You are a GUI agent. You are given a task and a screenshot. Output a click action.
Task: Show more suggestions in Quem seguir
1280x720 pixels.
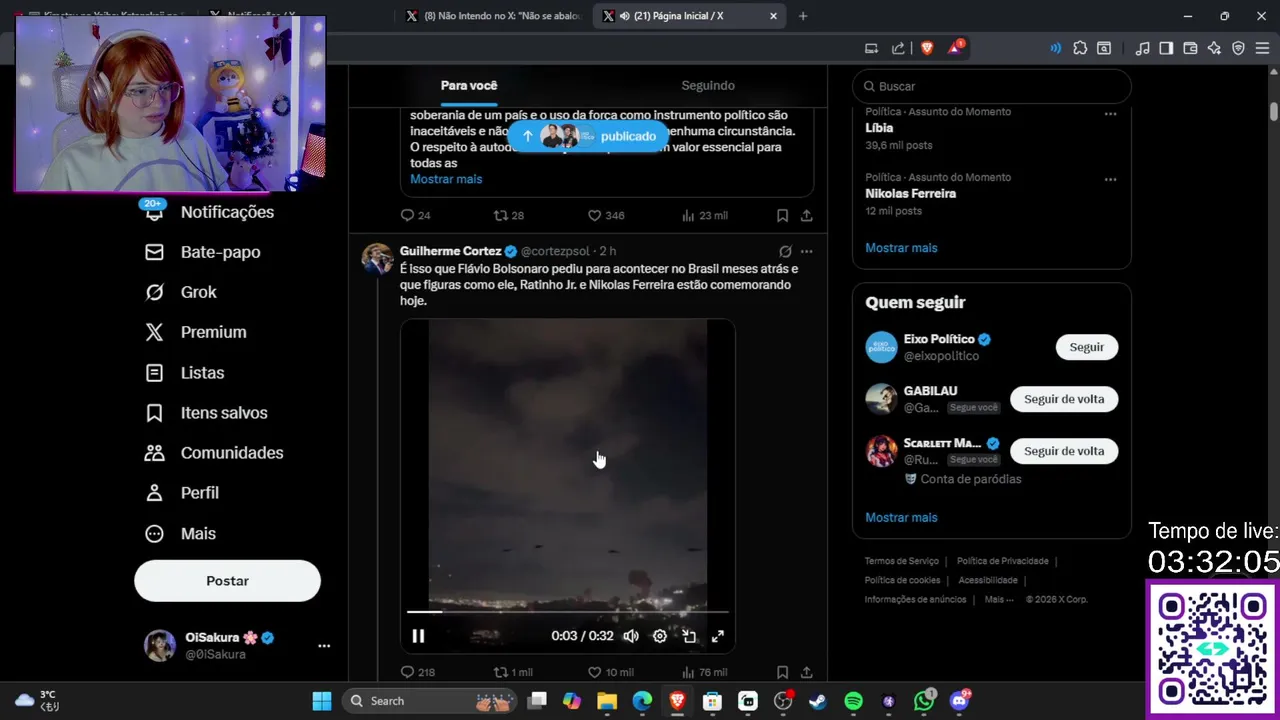(901, 518)
